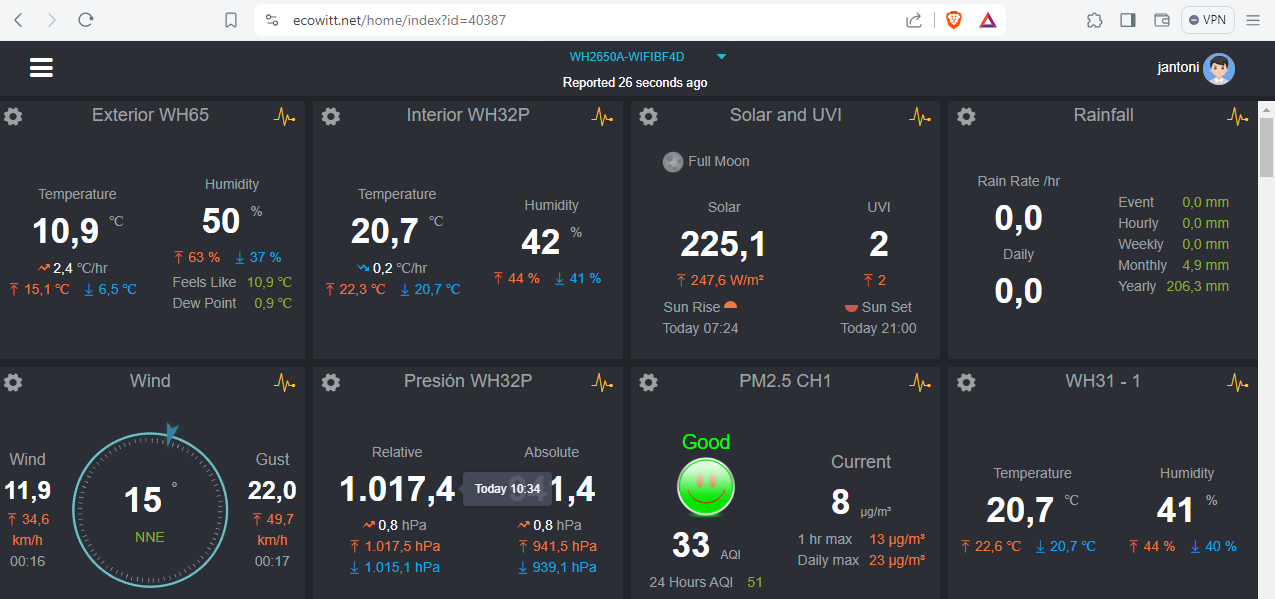
Task: Toggle the VPN button in browser toolbar
Action: [x=1208, y=20]
